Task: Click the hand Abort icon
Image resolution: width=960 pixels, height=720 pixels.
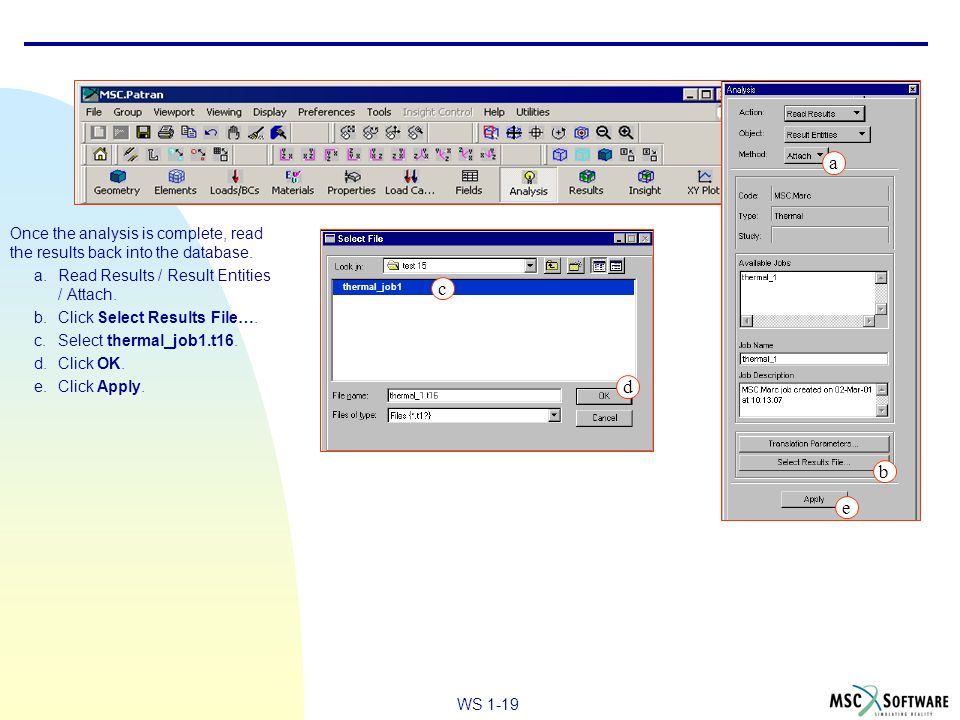Action: (x=233, y=132)
